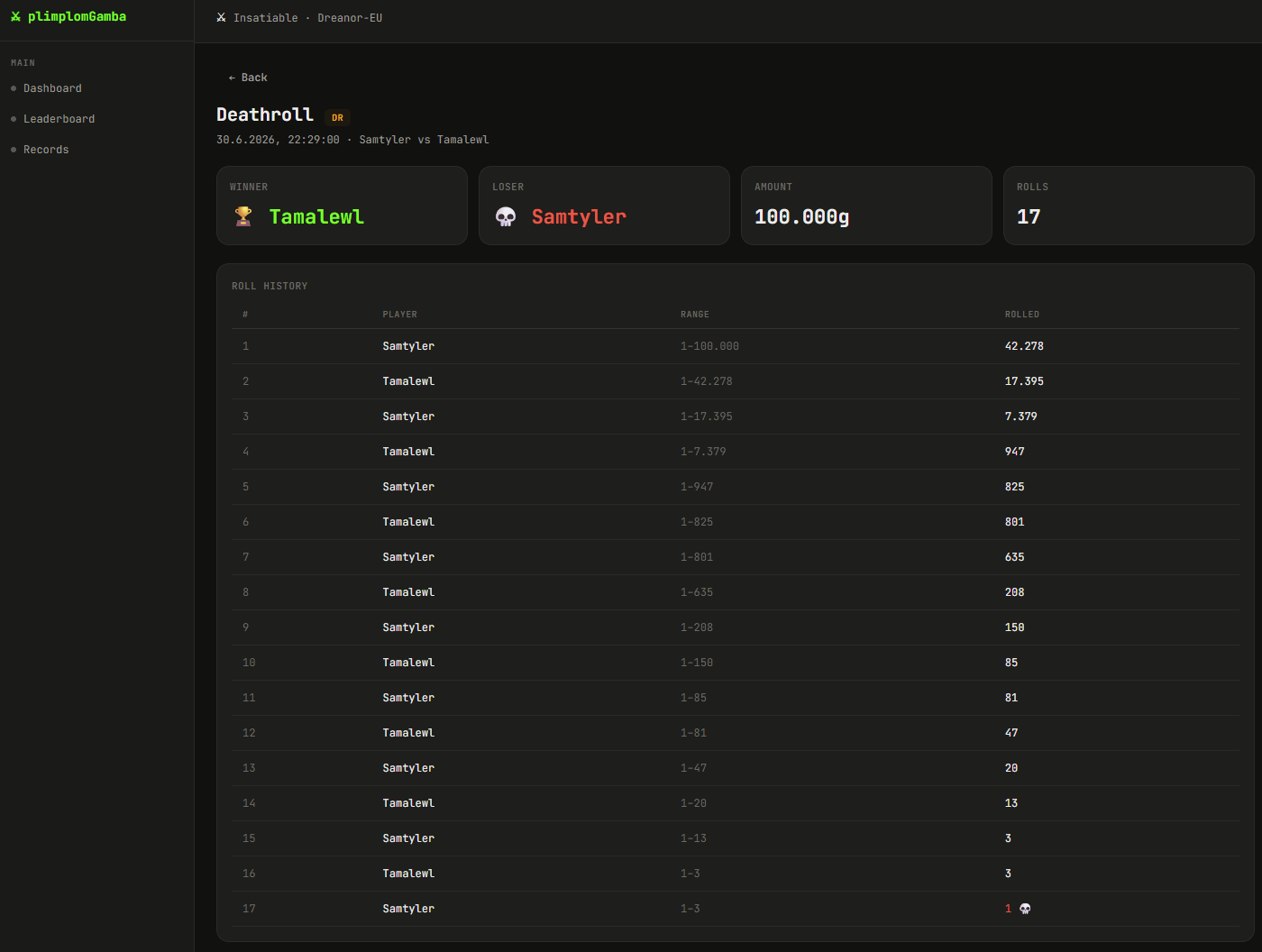
Task: Click winner name Tamalewl
Action: click(316, 216)
